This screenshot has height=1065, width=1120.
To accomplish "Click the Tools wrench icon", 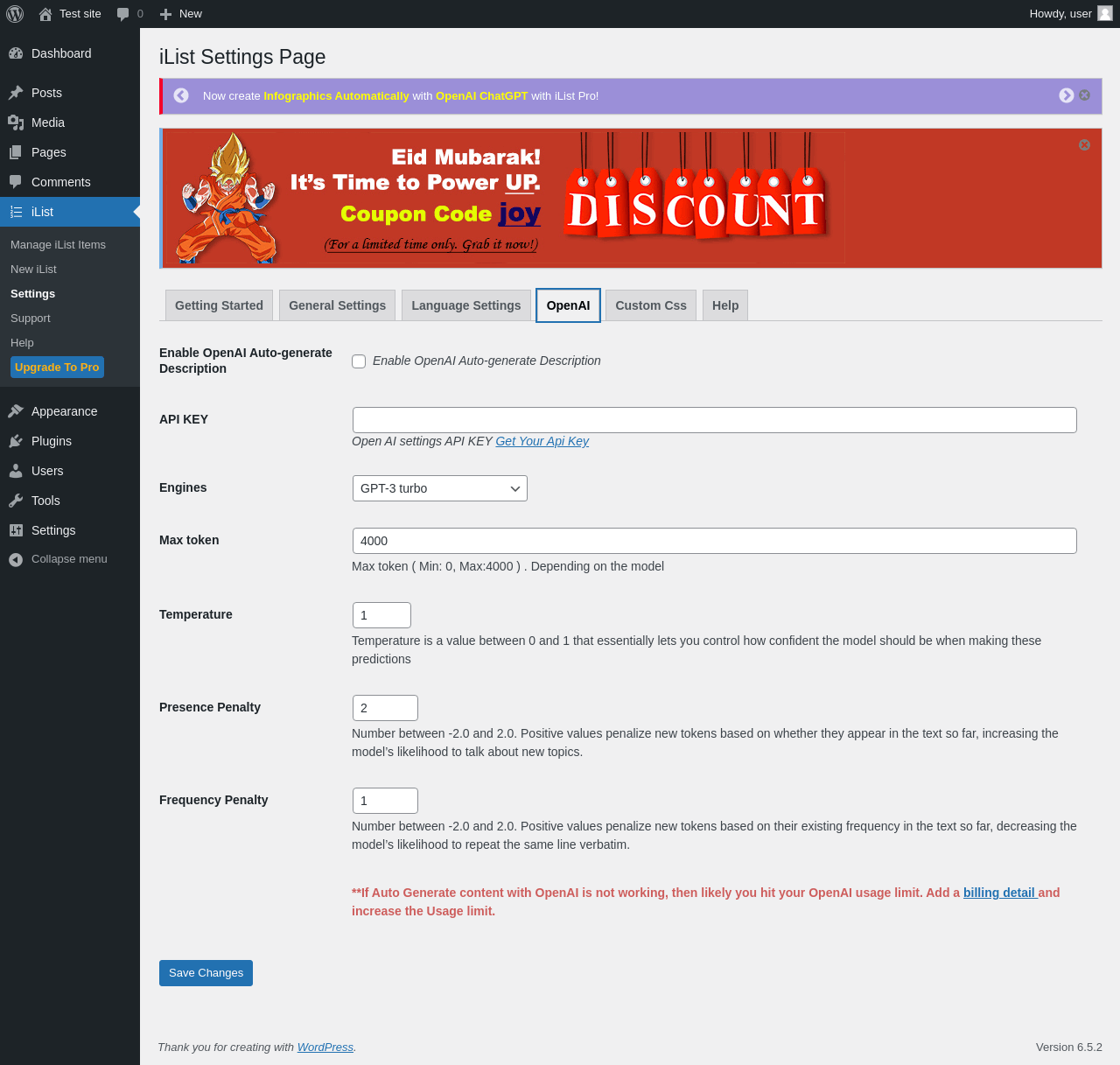I will [x=16, y=501].
